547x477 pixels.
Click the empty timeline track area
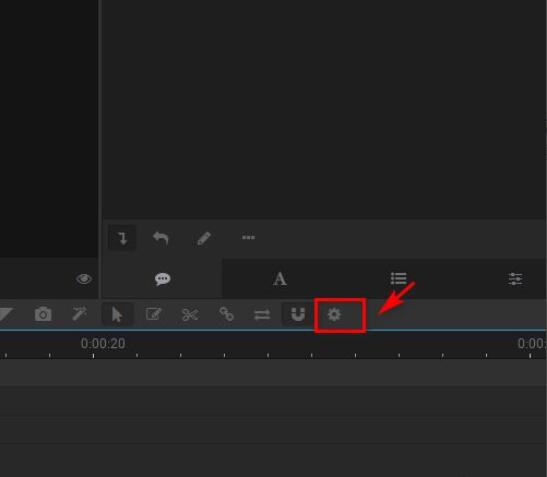point(274,417)
